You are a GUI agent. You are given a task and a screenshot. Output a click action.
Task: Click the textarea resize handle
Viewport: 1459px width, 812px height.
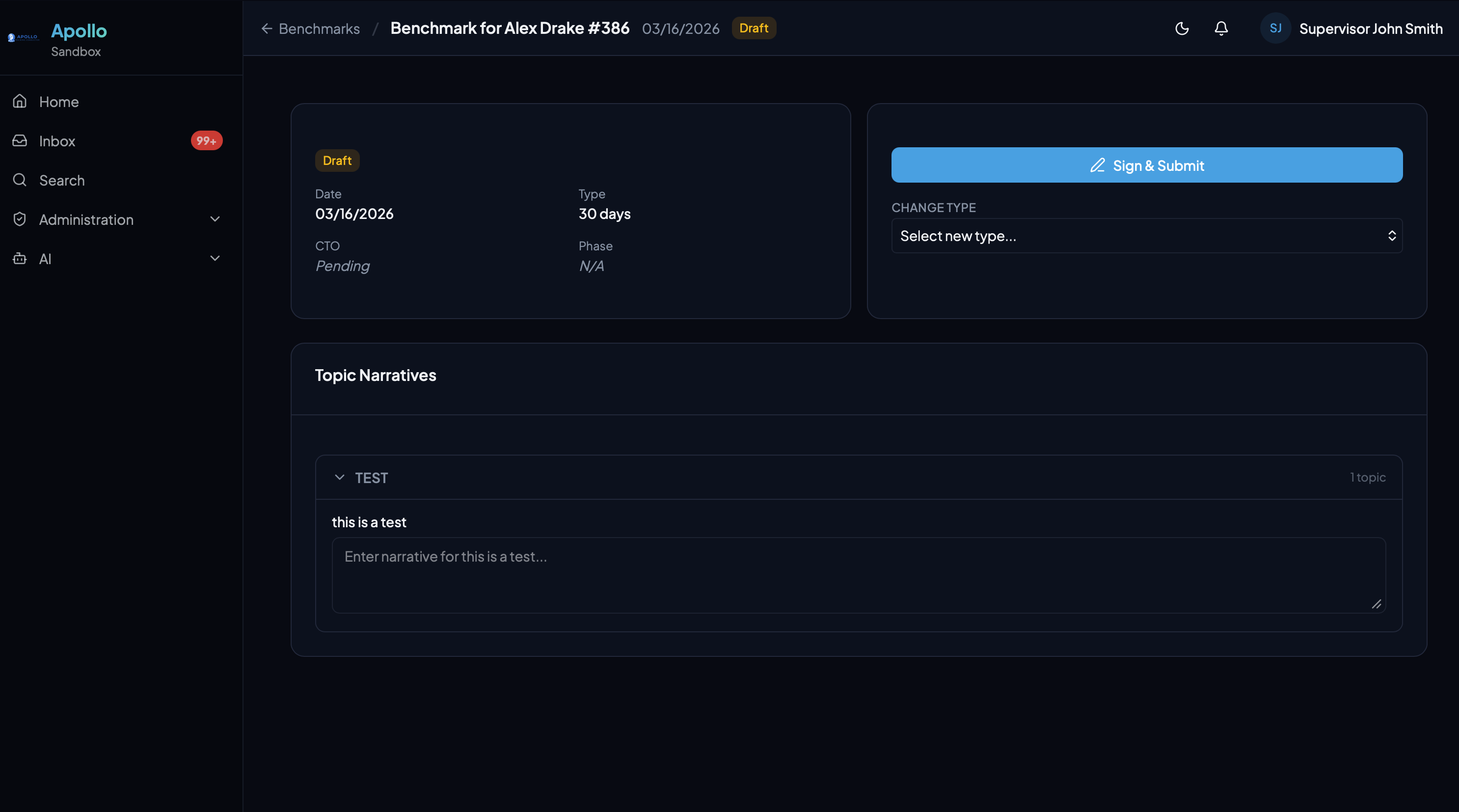coord(1377,604)
